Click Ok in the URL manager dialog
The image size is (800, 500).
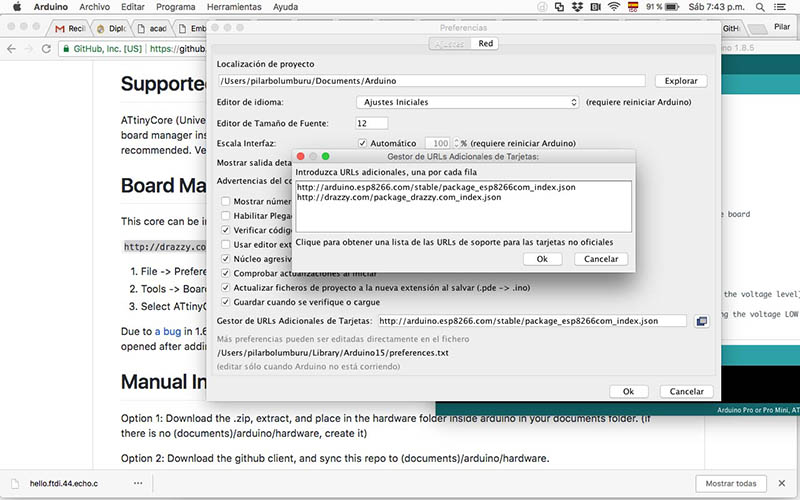(x=542, y=259)
